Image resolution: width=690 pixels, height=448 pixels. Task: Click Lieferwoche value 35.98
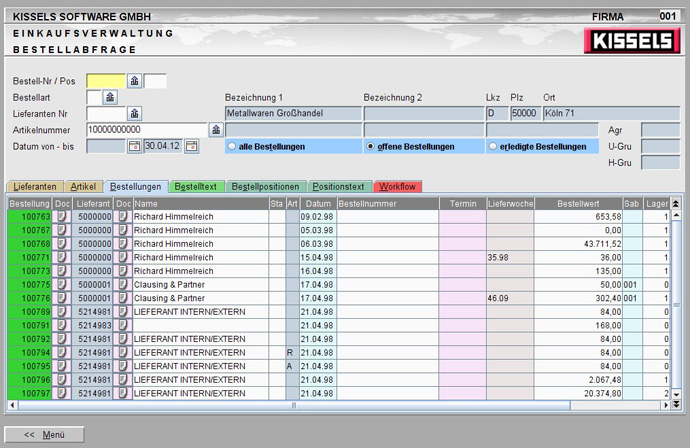pos(498,257)
